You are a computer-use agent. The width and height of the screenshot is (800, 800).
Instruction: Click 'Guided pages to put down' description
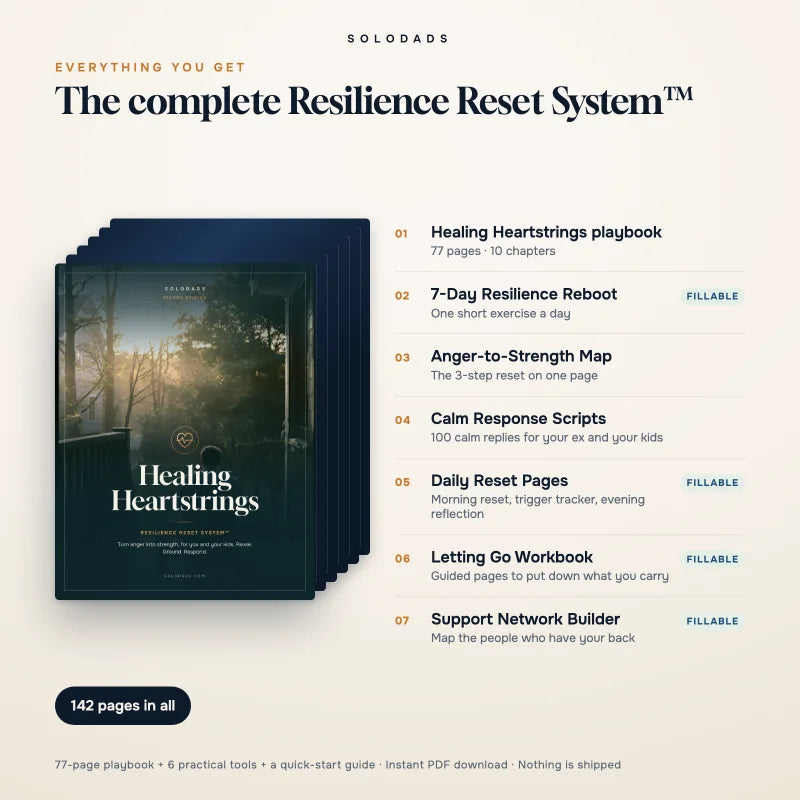pos(549,576)
